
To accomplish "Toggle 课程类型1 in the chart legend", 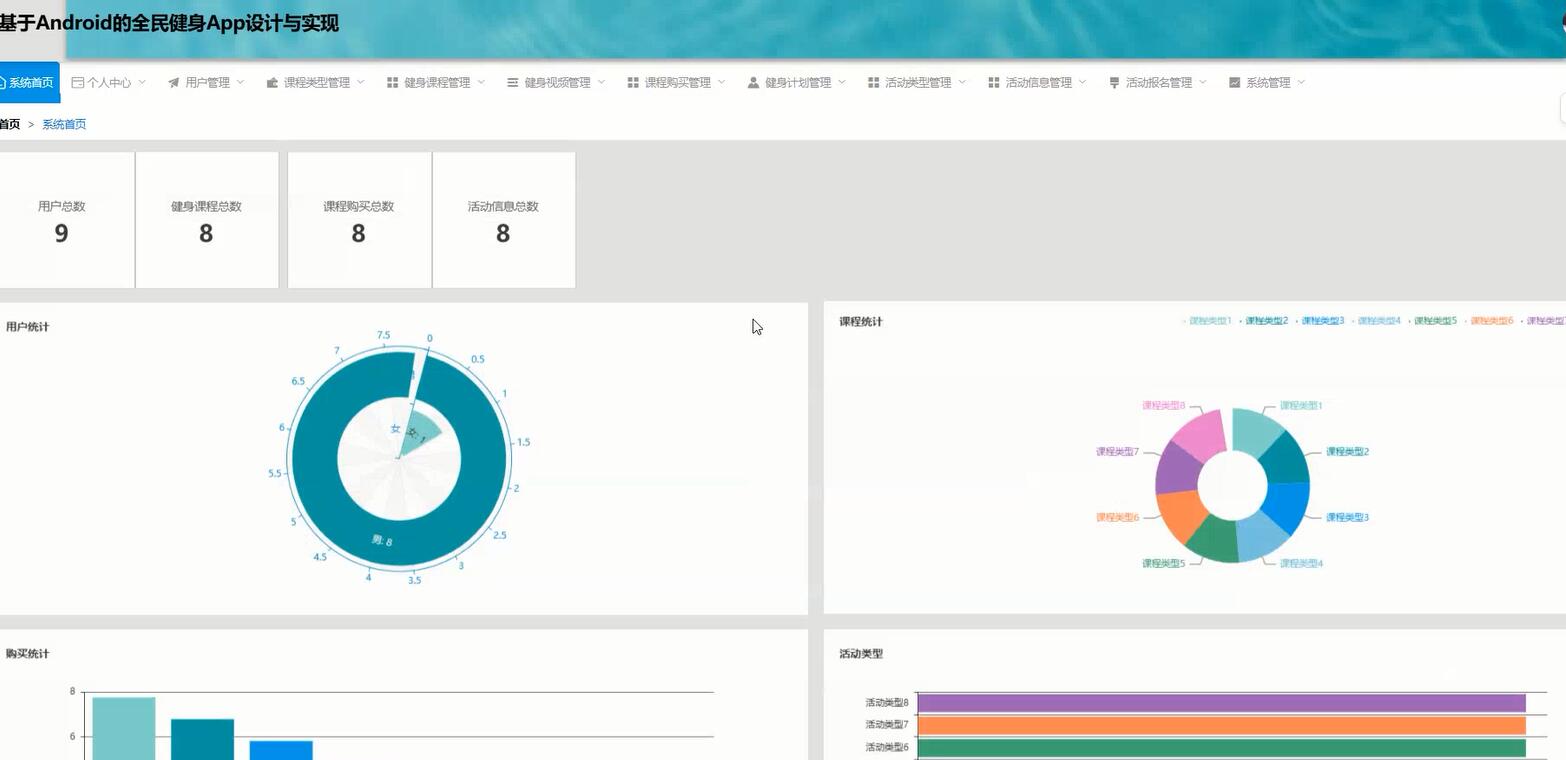I will [x=1207, y=321].
